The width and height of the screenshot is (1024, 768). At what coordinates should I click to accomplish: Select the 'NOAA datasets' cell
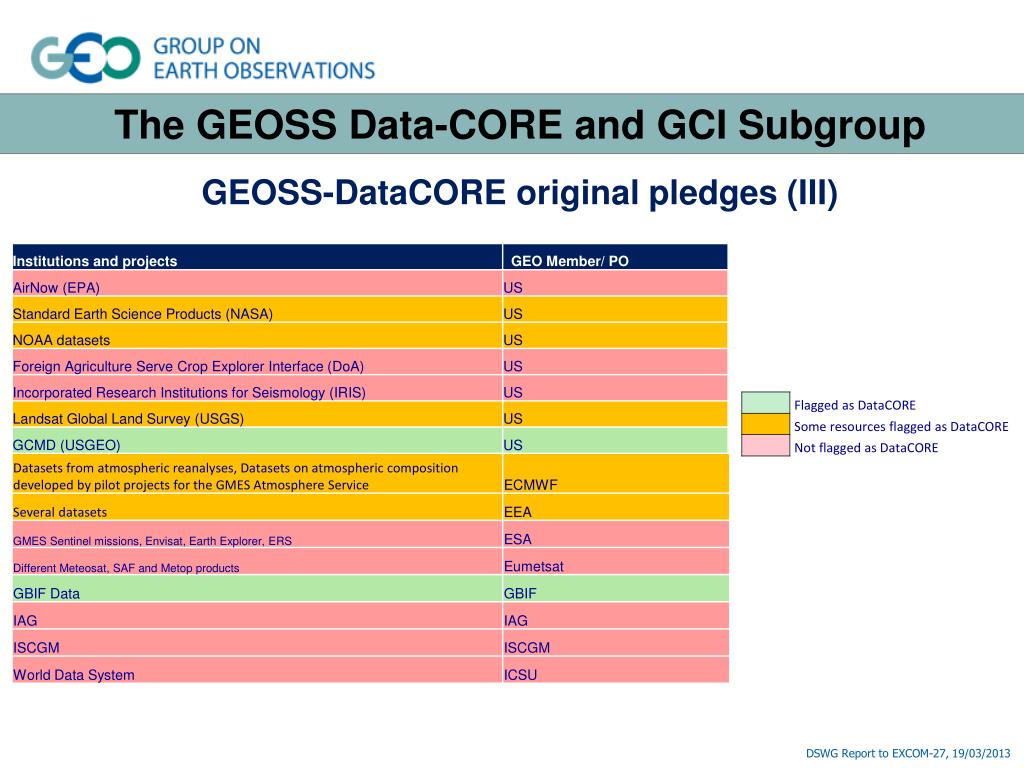257,336
